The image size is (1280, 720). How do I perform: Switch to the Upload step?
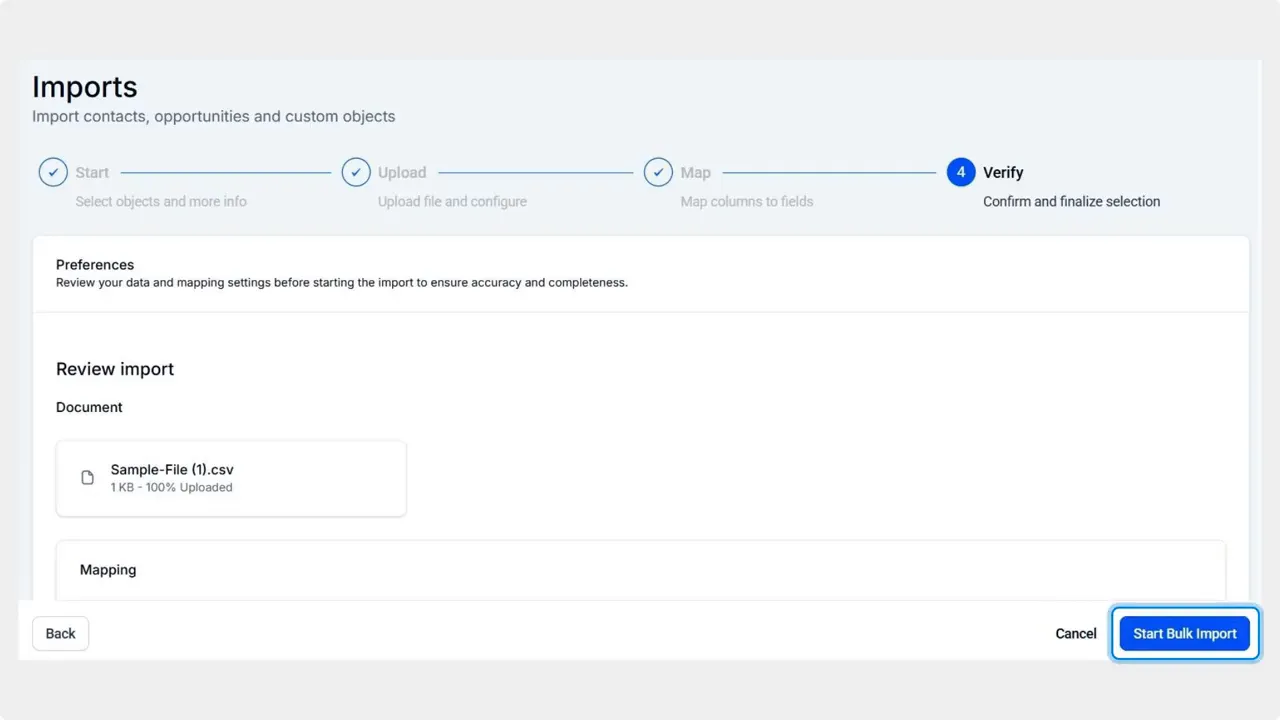pyautogui.click(x=402, y=172)
